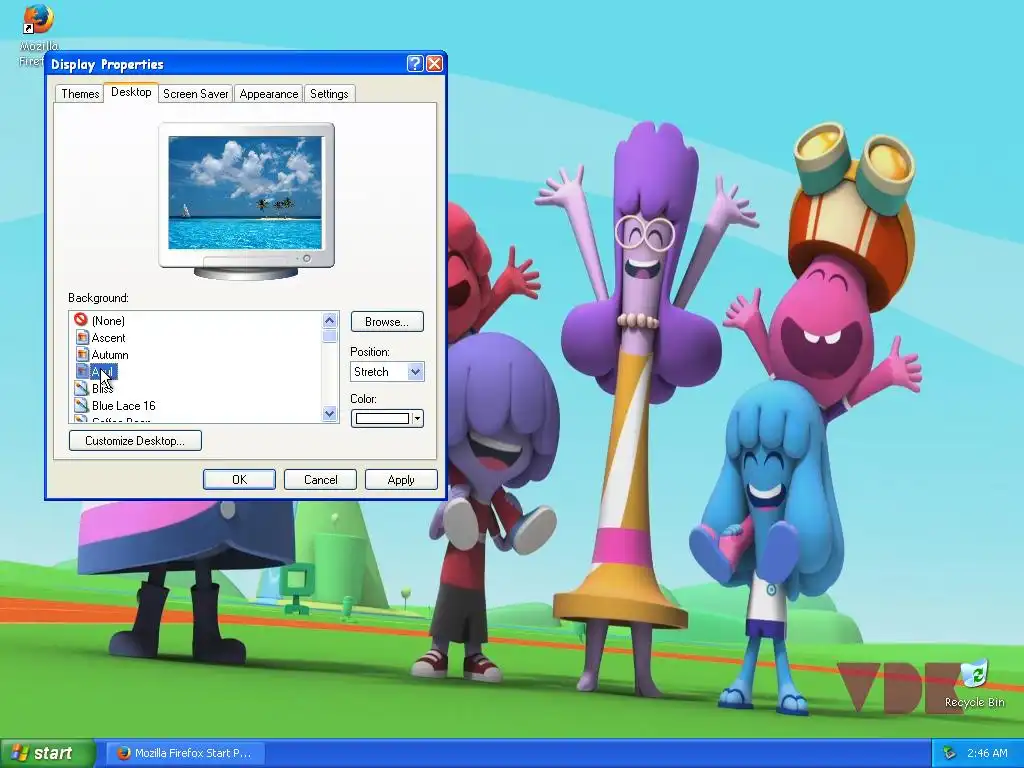Click the white desktop Color swatch

pyautogui.click(x=382, y=418)
